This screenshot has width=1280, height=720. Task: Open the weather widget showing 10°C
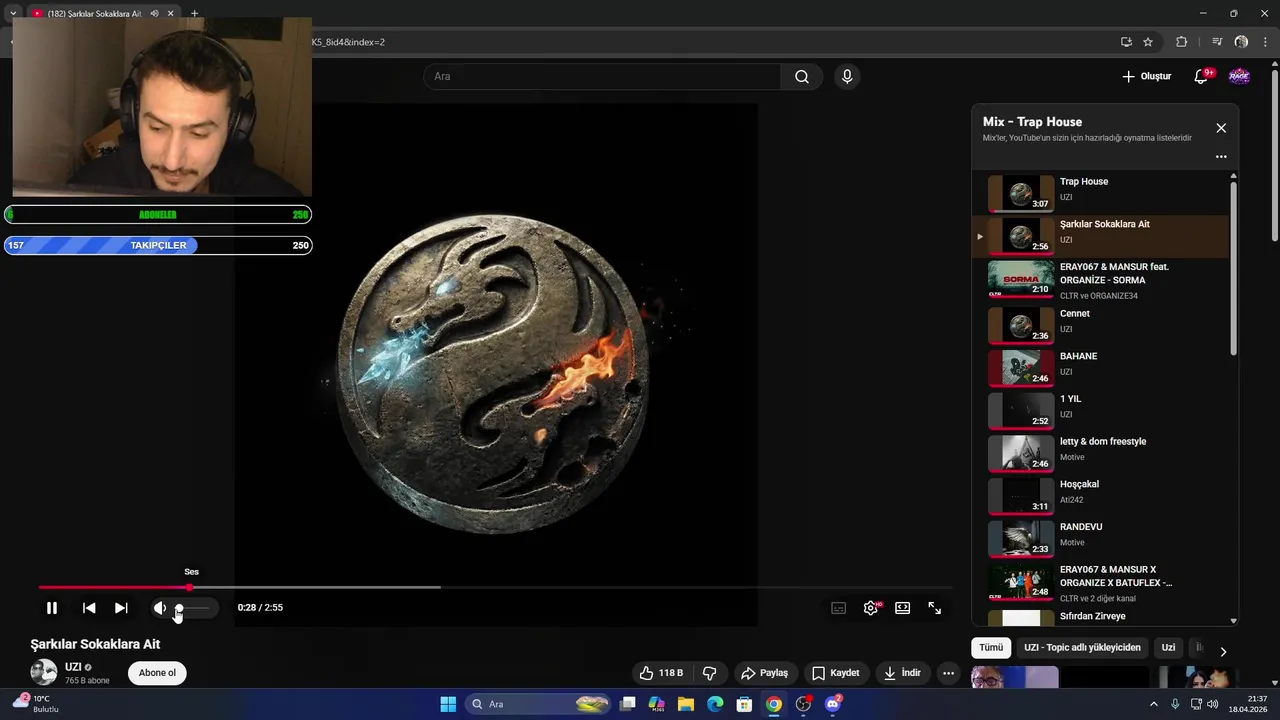[36, 704]
